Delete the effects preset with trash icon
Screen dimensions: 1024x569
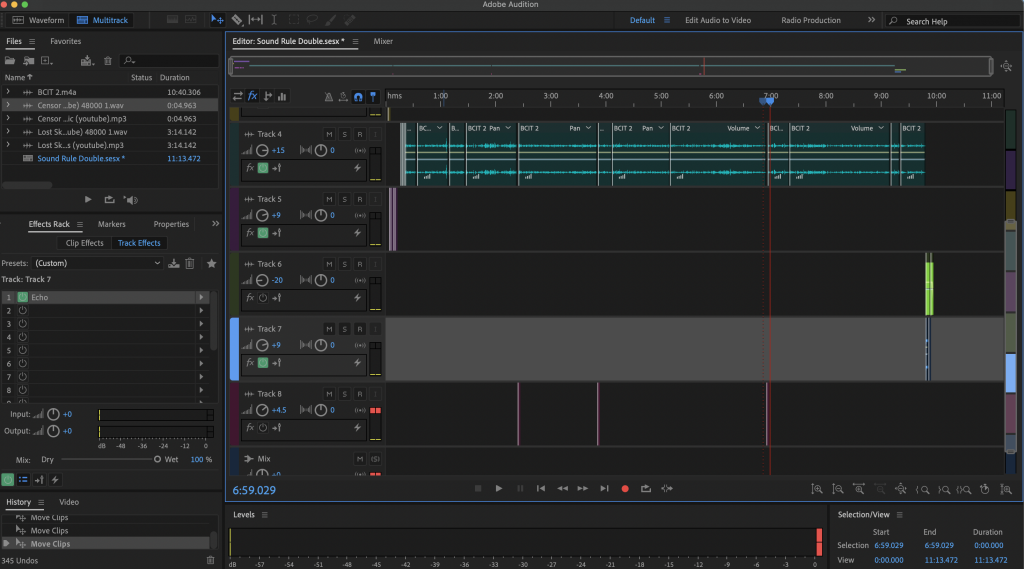coord(190,264)
